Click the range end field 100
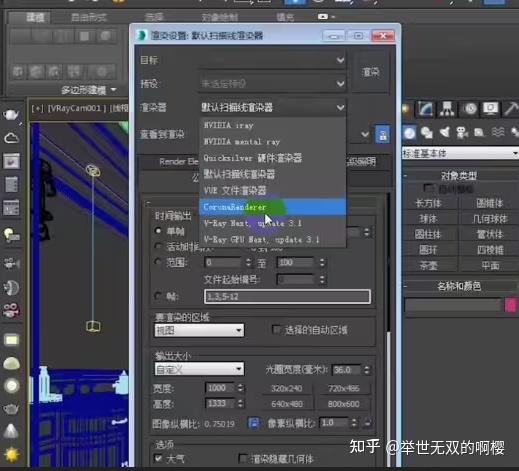This screenshot has height=471, width=519. coord(296,262)
